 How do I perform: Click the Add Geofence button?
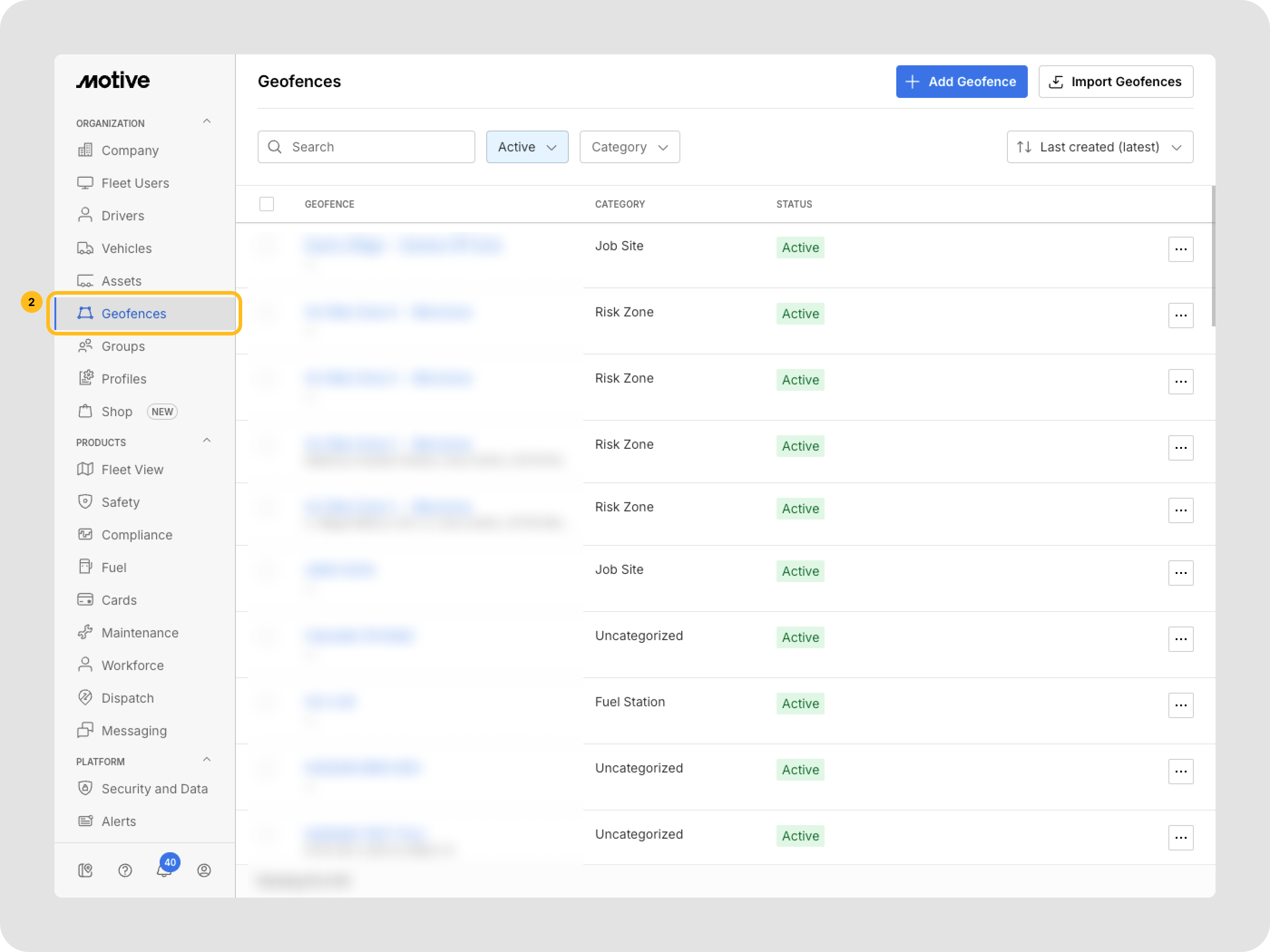(961, 82)
